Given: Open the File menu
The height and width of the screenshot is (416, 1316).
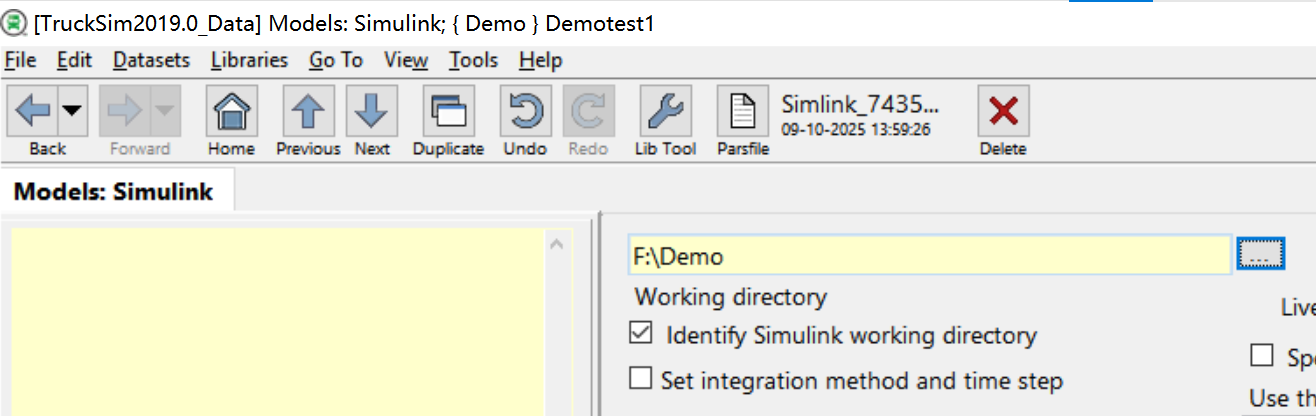Looking at the screenshot, I should 20,60.
